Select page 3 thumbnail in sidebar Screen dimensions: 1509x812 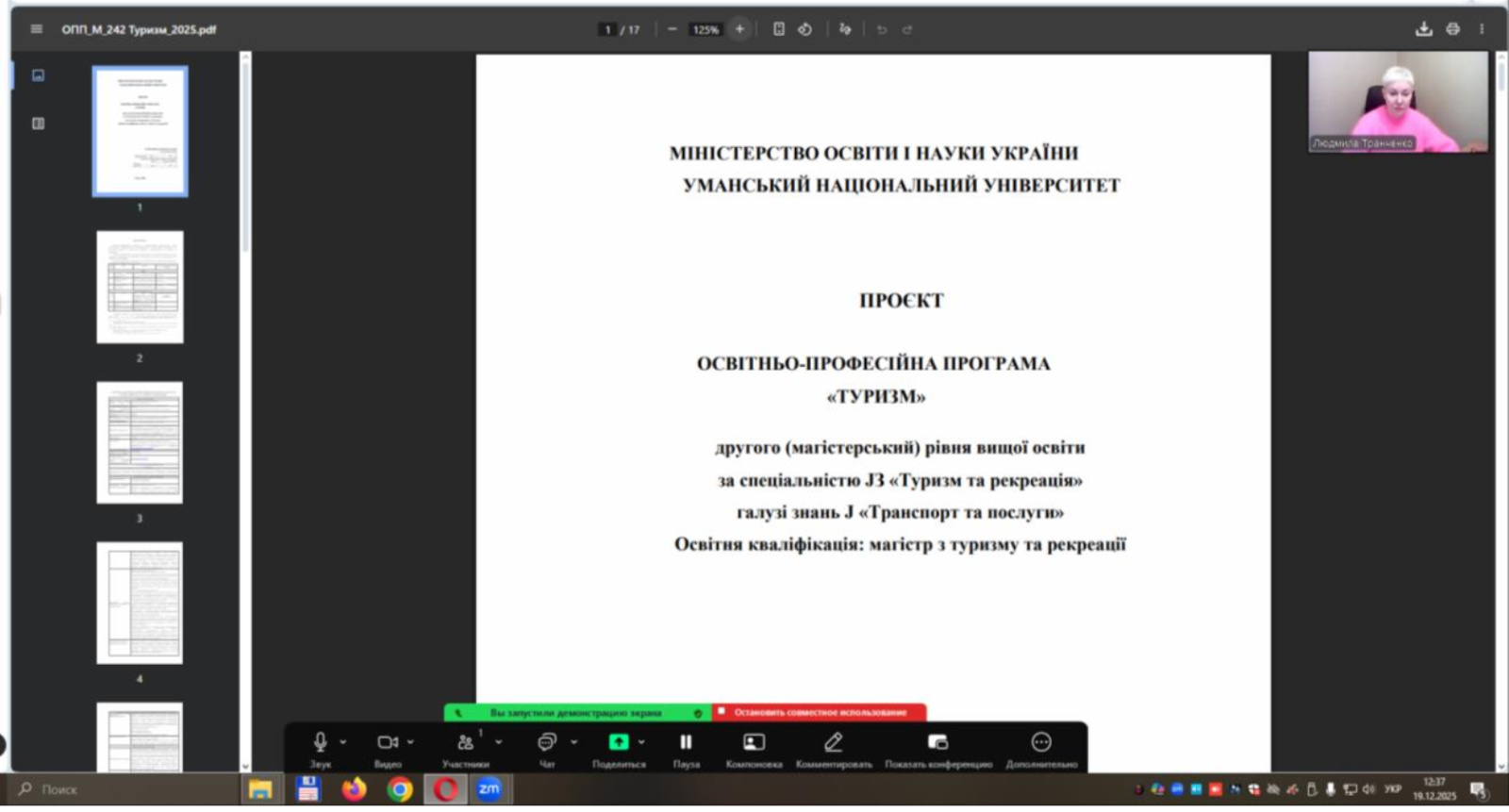[140, 442]
